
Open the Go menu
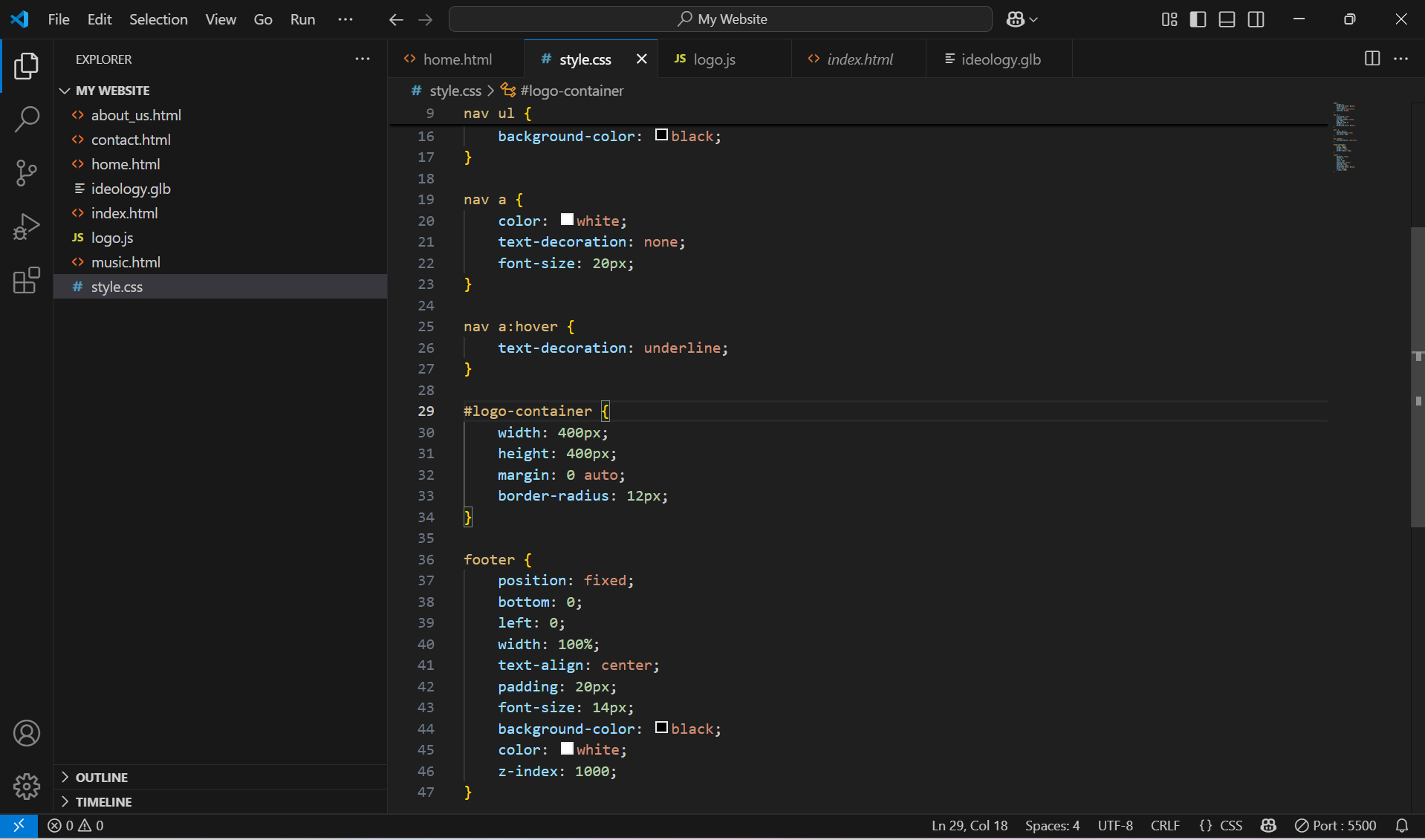pyautogui.click(x=263, y=19)
